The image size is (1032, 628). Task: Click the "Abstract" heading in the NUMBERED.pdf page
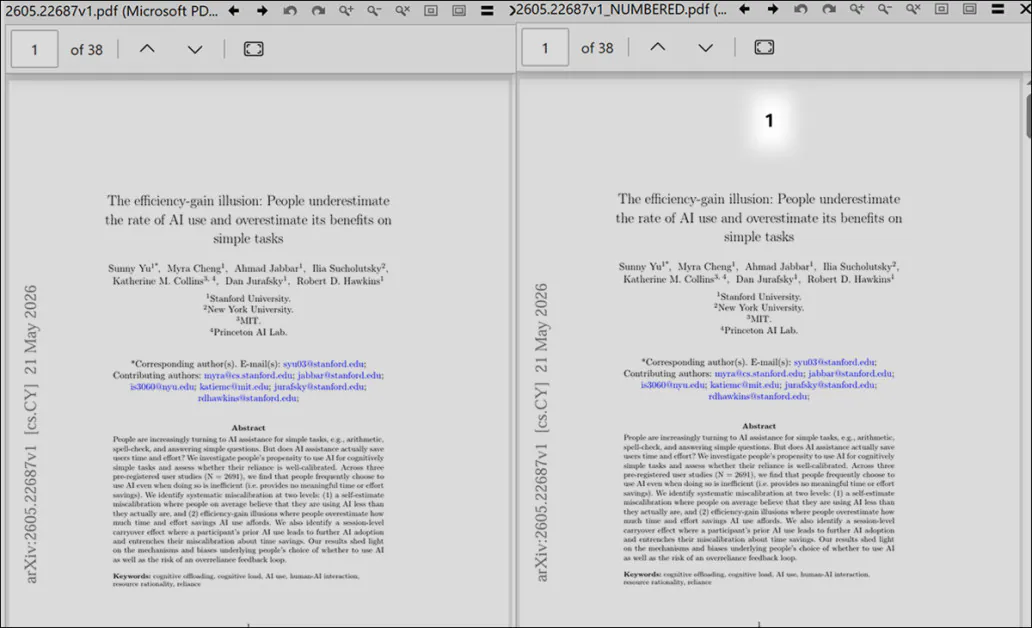point(759,426)
